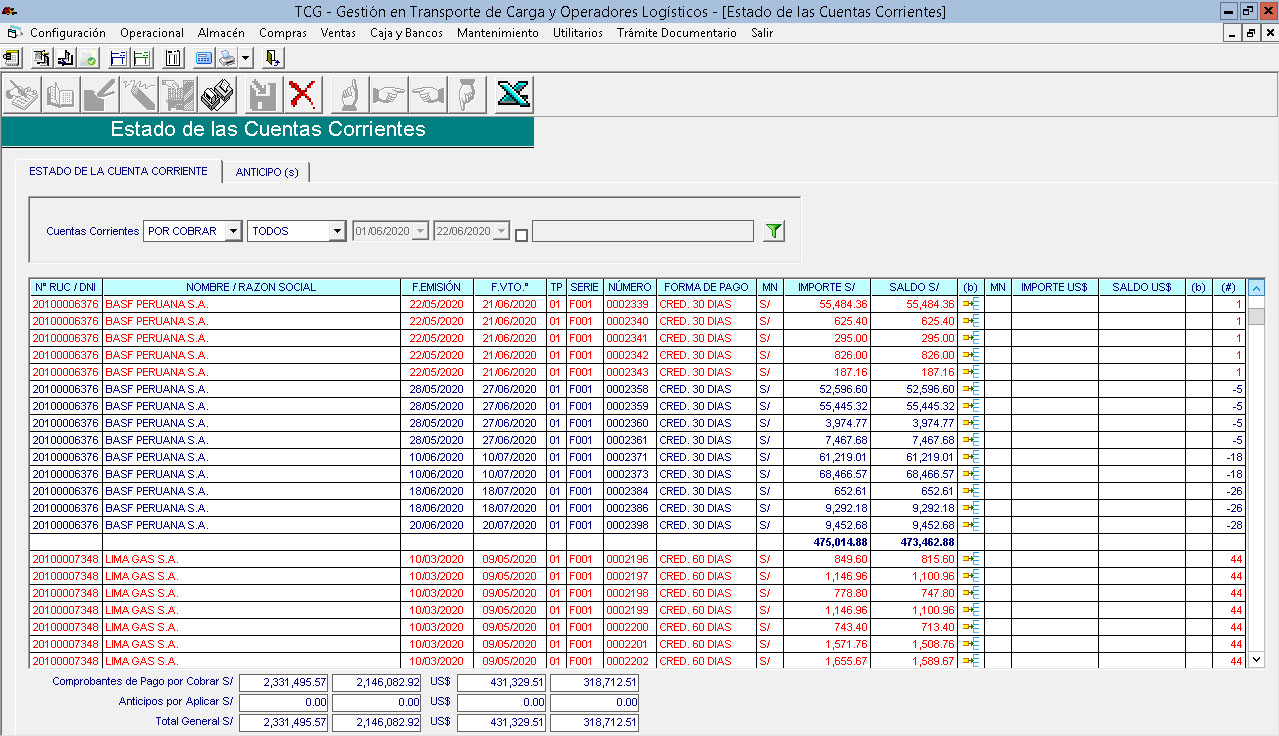
Task: Click the detail arrow icon for invoice 0002196
Action: click(x=970, y=559)
